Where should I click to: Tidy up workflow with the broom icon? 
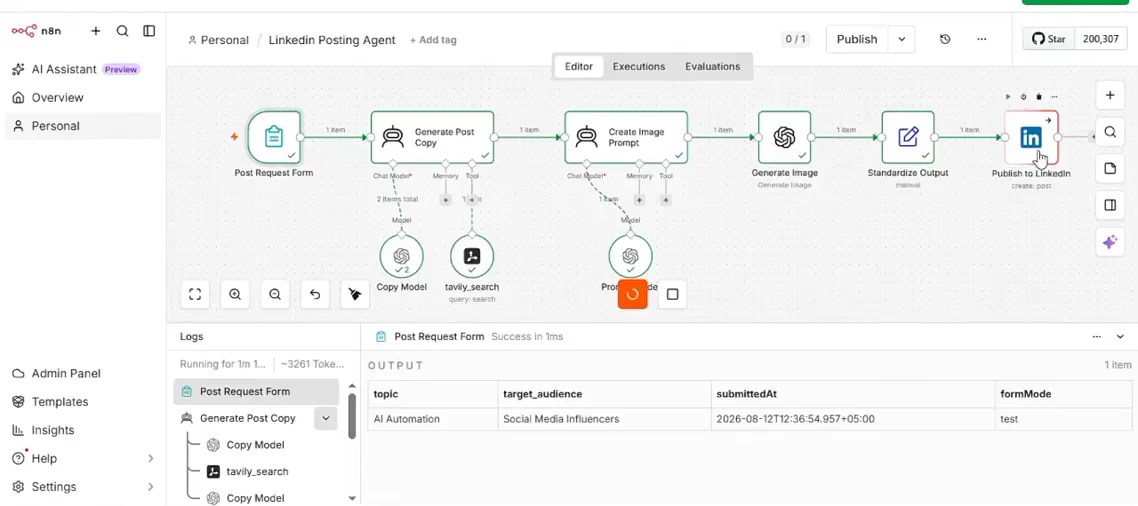point(355,294)
